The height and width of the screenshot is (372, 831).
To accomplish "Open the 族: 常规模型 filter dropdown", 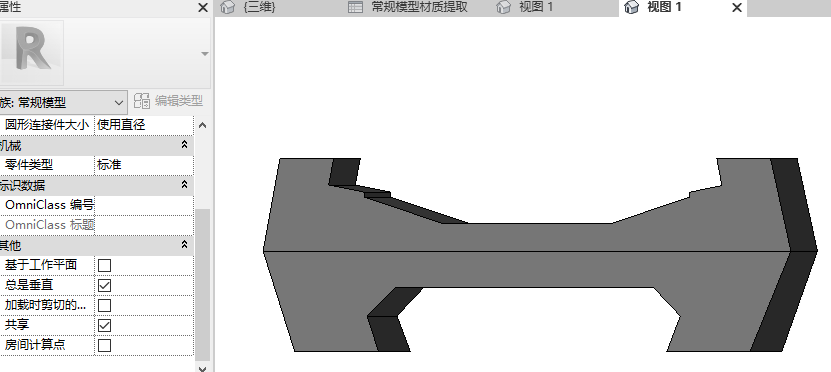I will click(x=64, y=102).
